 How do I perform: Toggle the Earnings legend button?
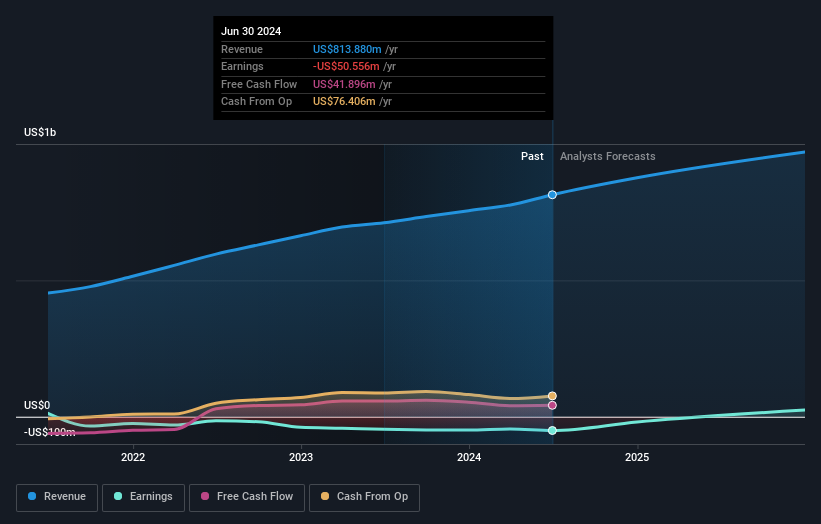pyautogui.click(x=143, y=497)
